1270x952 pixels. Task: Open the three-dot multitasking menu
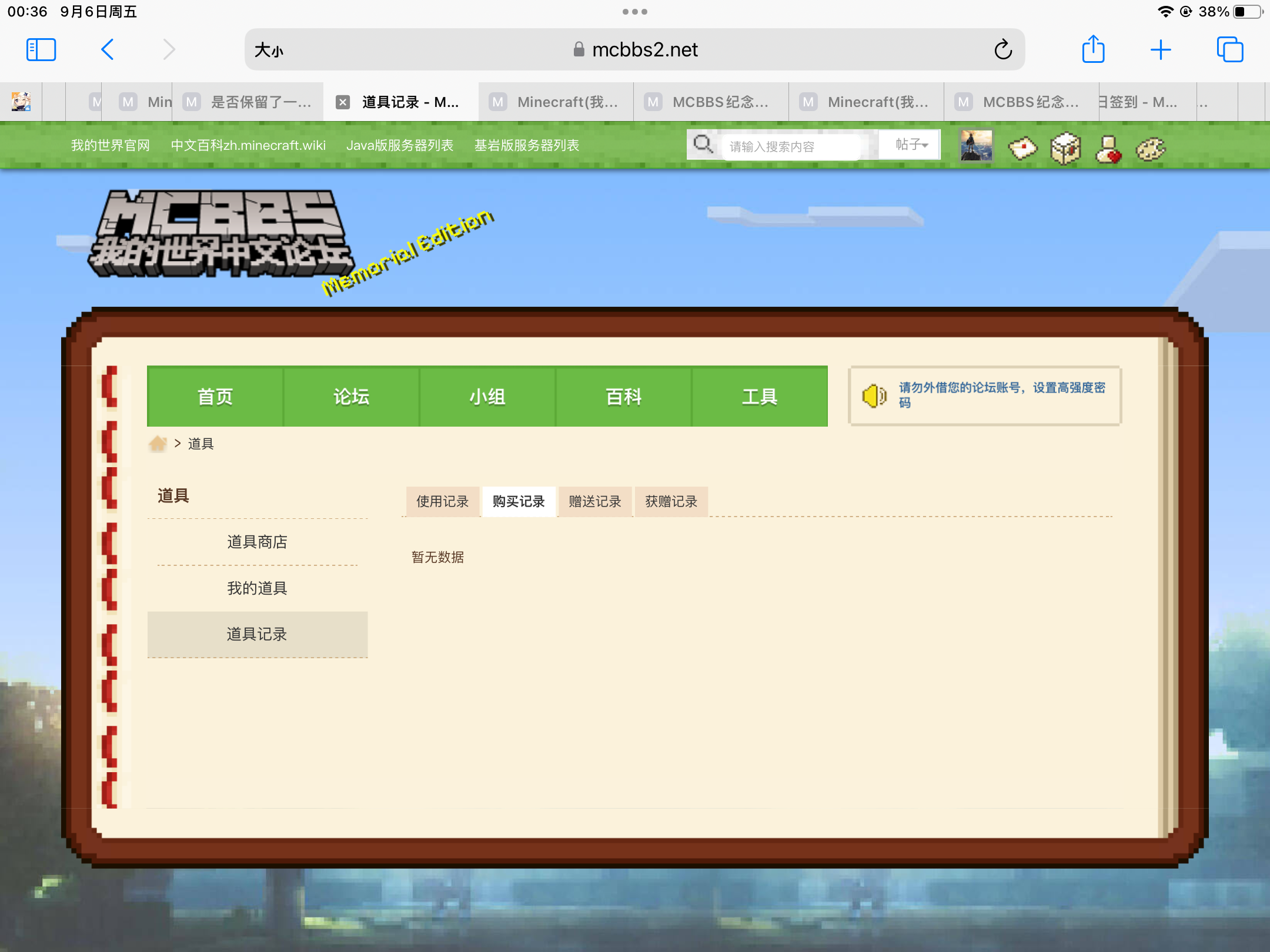coord(635,12)
